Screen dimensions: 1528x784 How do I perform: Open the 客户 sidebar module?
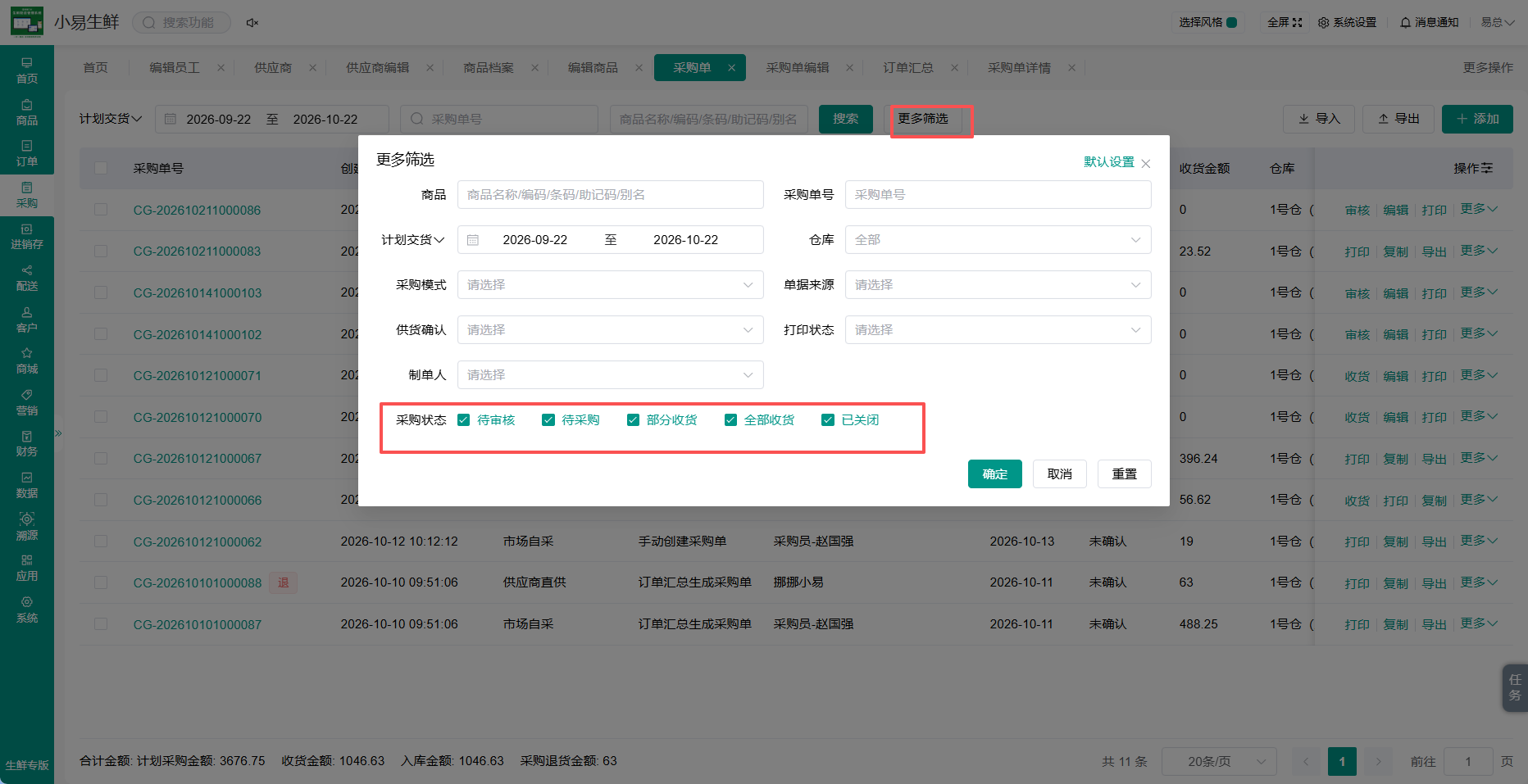click(x=27, y=320)
